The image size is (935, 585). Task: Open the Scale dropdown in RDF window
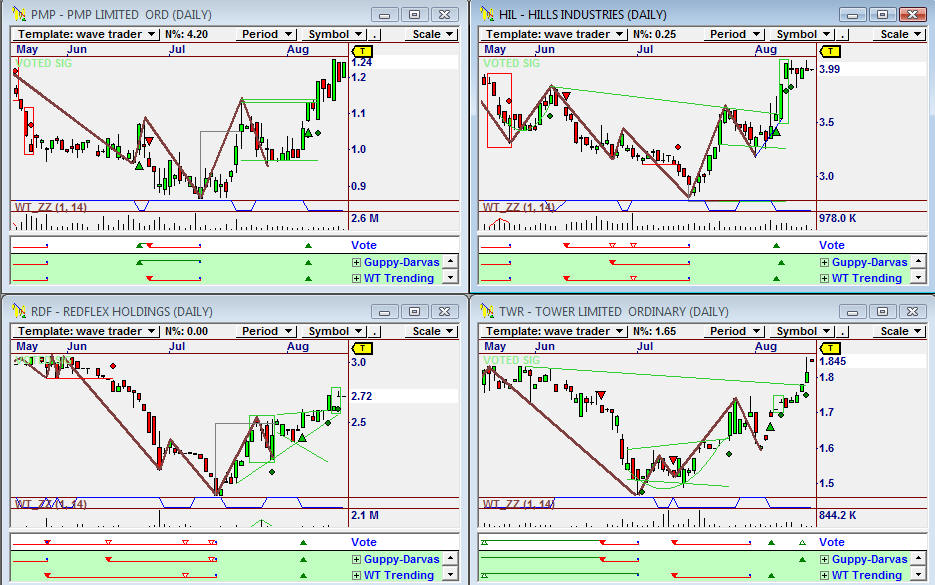coord(433,331)
